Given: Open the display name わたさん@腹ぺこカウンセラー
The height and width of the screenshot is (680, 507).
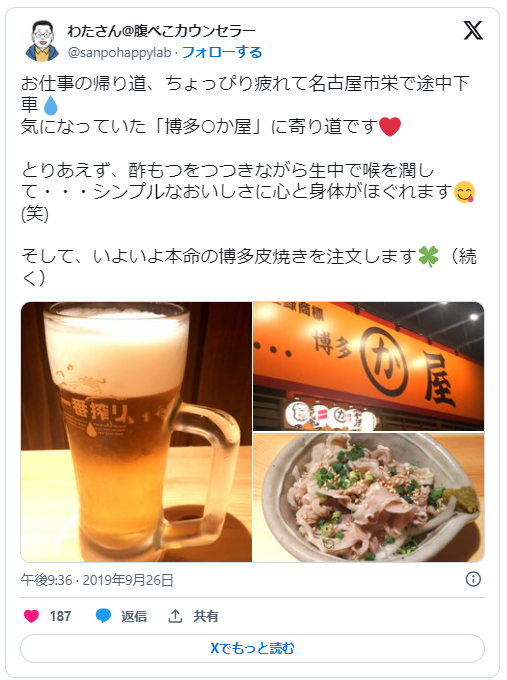Looking at the screenshot, I should pos(161,31).
